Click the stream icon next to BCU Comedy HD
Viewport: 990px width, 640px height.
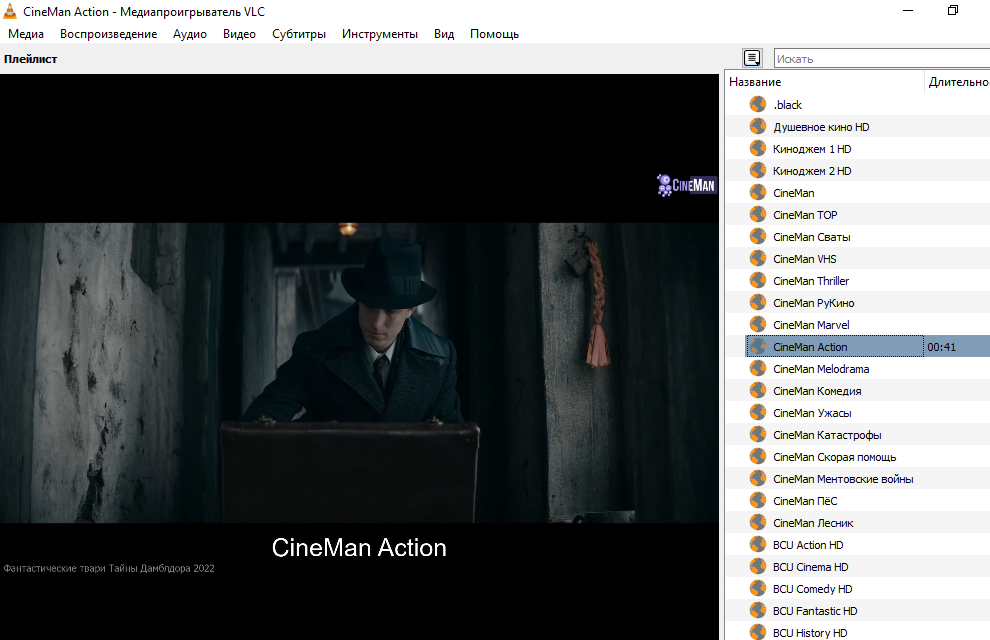tap(758, 588)
